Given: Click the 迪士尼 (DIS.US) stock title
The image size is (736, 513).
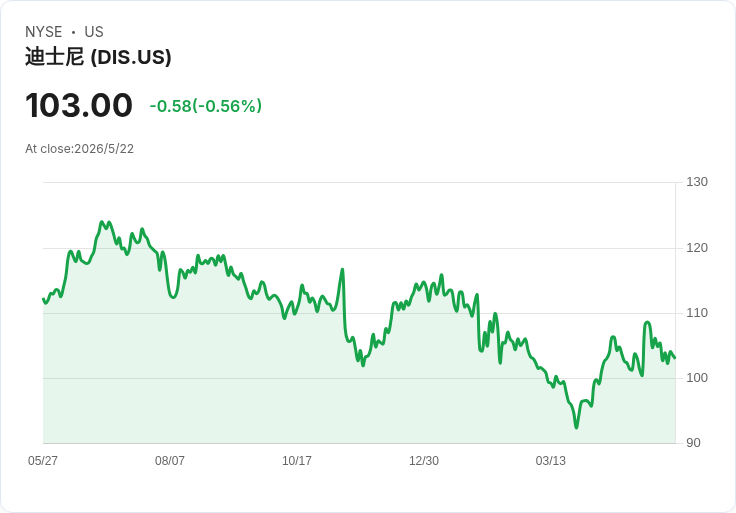Looking at the screenshot, I should pos(98,57).
